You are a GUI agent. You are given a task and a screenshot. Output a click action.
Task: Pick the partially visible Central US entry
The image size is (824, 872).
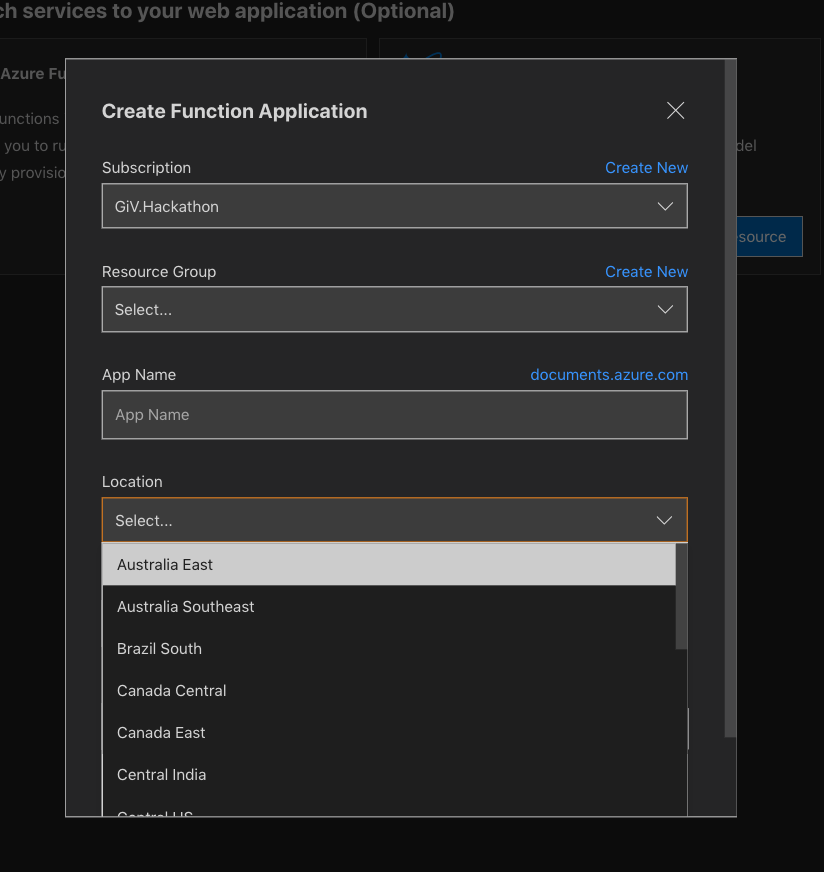tap(390, 812)
